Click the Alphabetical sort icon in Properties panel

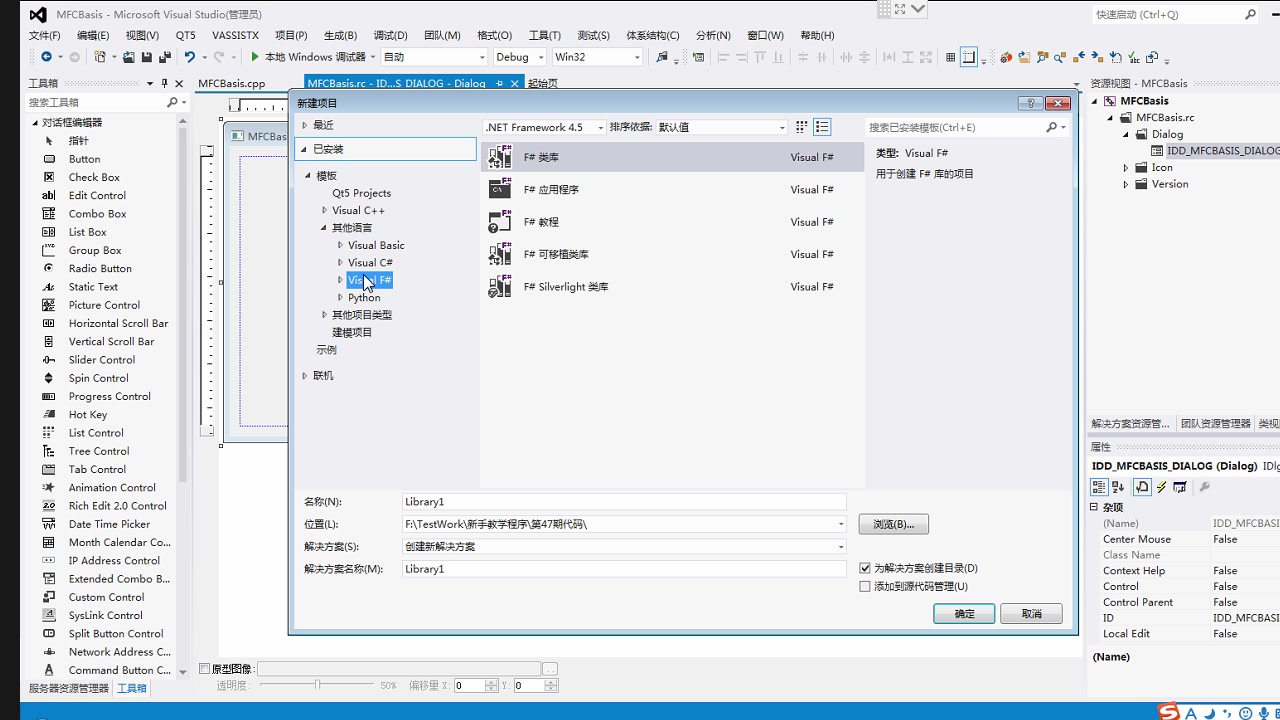(x=1118, y=487)
